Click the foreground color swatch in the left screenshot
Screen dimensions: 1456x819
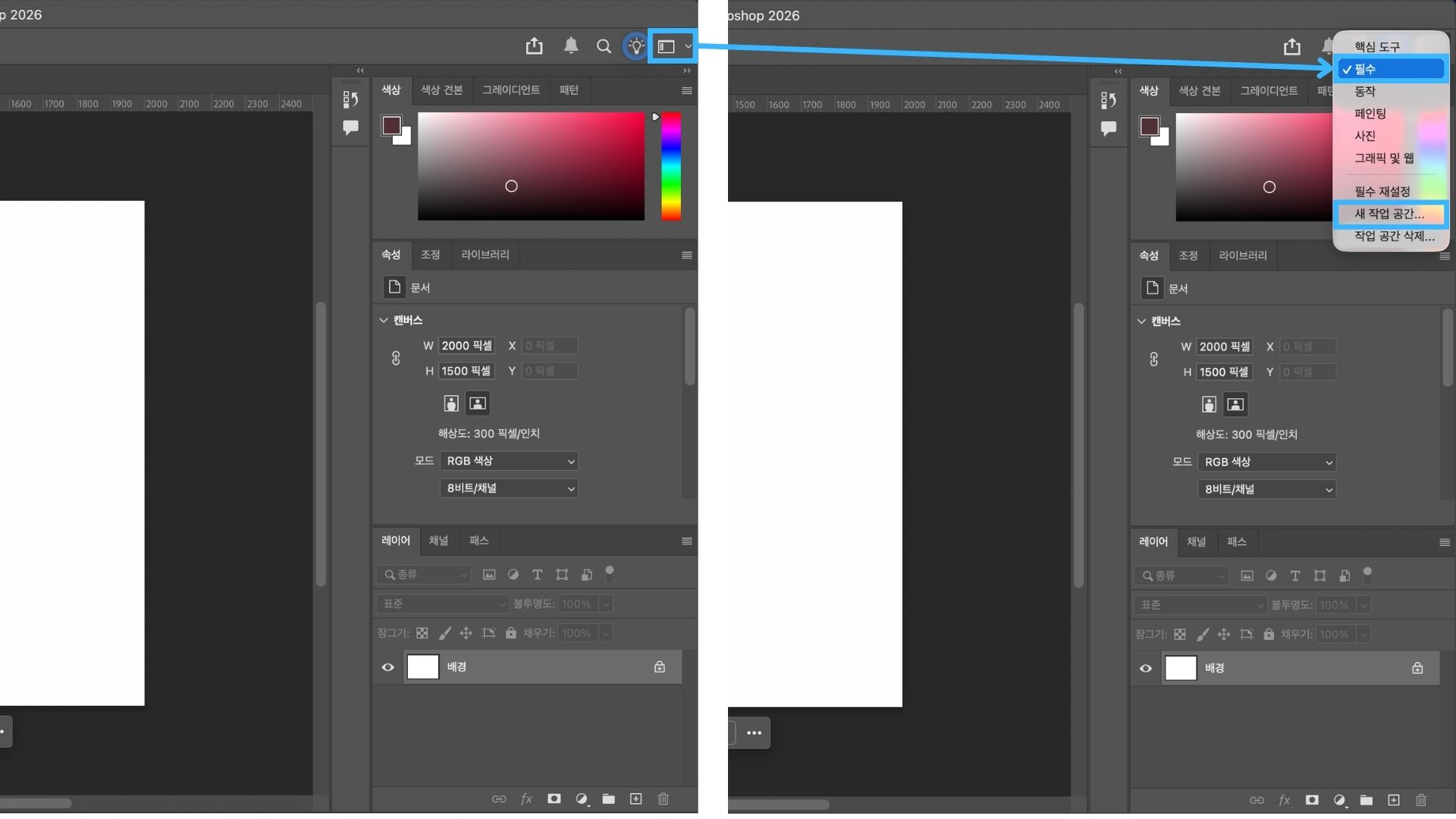pyautogui.click(x=391, y=125)
